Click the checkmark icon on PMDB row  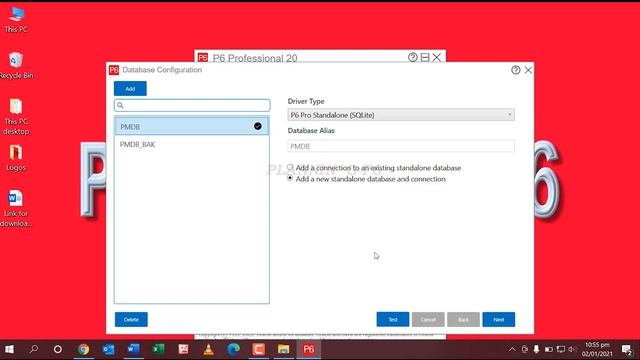[x=258, y=126]
